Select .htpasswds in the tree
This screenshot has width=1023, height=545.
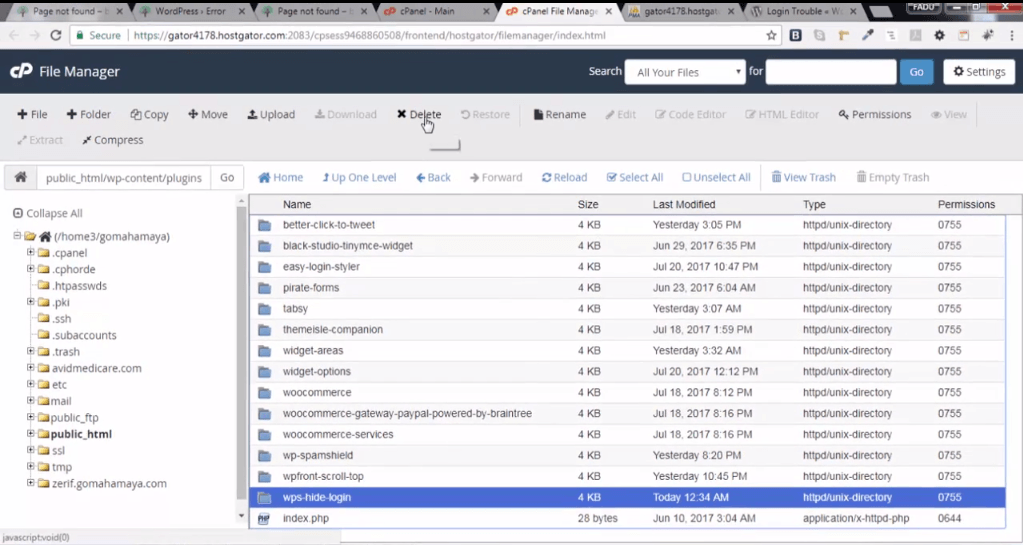[79, 285]
